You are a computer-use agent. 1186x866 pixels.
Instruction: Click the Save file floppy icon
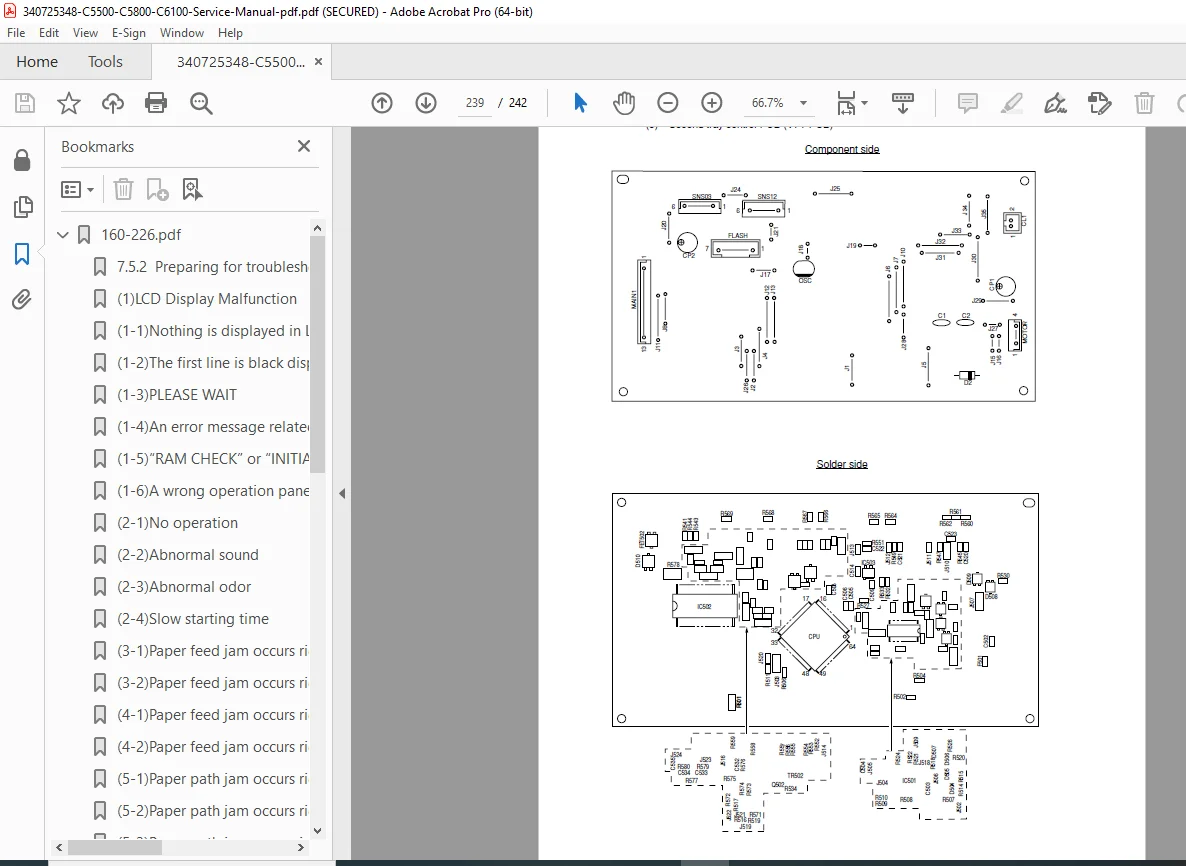click(x=25, y=103)
